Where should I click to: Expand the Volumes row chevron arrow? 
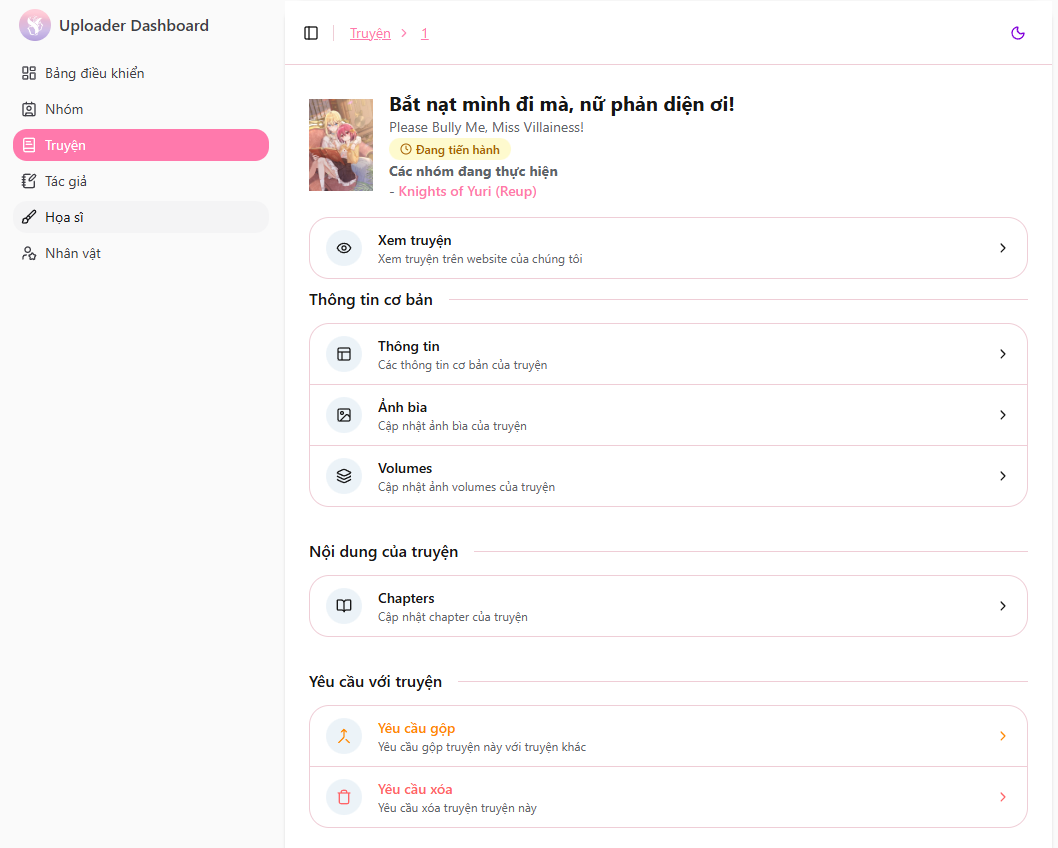pos(1003,476)
